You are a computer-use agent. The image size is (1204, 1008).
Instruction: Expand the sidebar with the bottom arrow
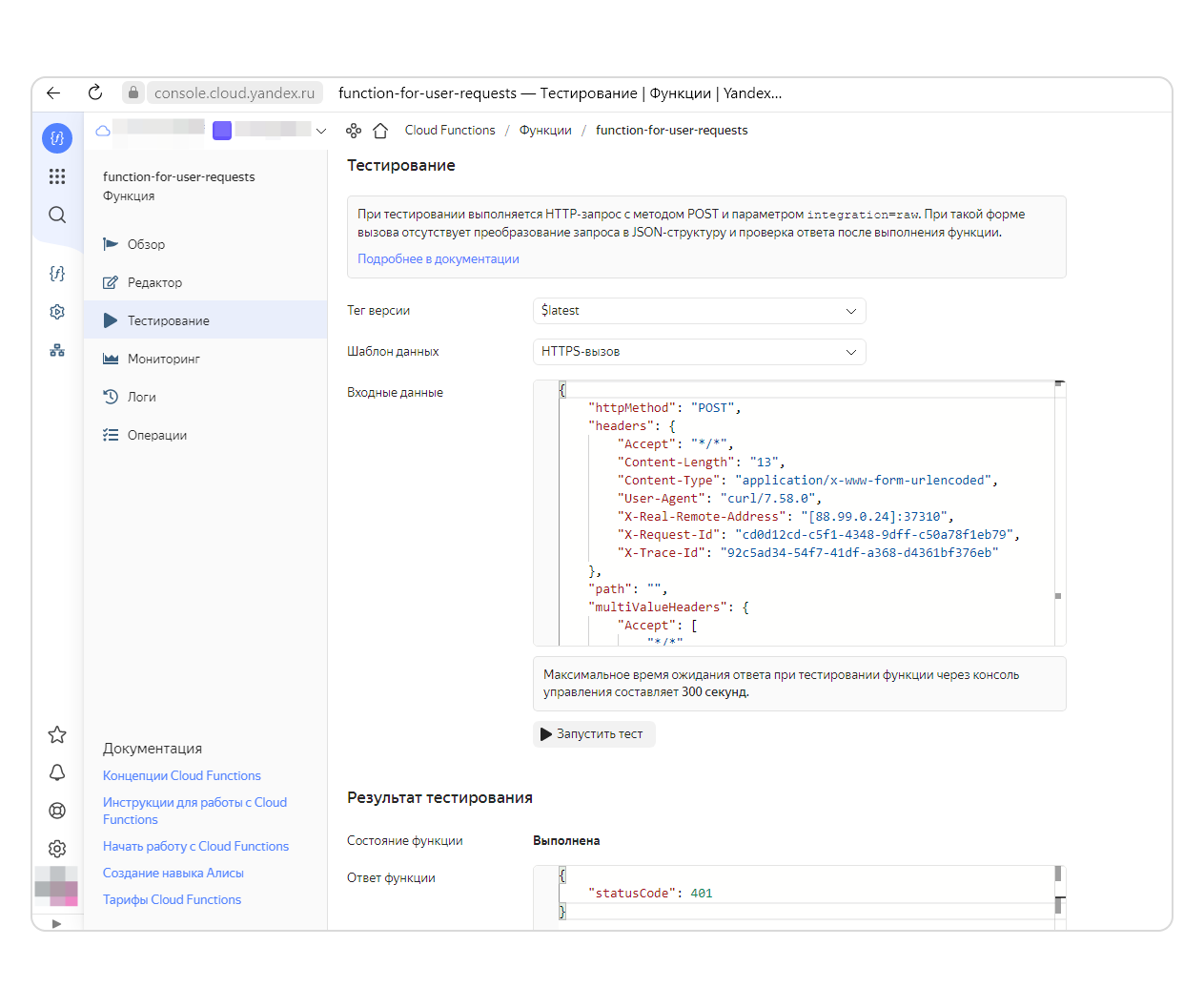(x=56, y=923)
